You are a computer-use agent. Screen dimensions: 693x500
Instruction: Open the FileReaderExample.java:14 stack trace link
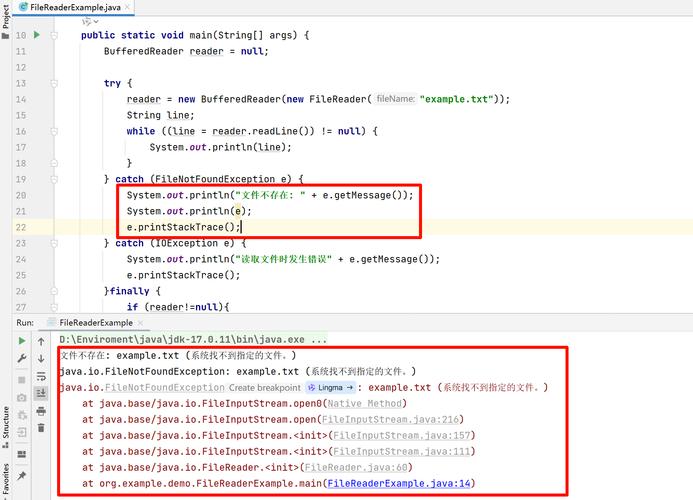399,483
